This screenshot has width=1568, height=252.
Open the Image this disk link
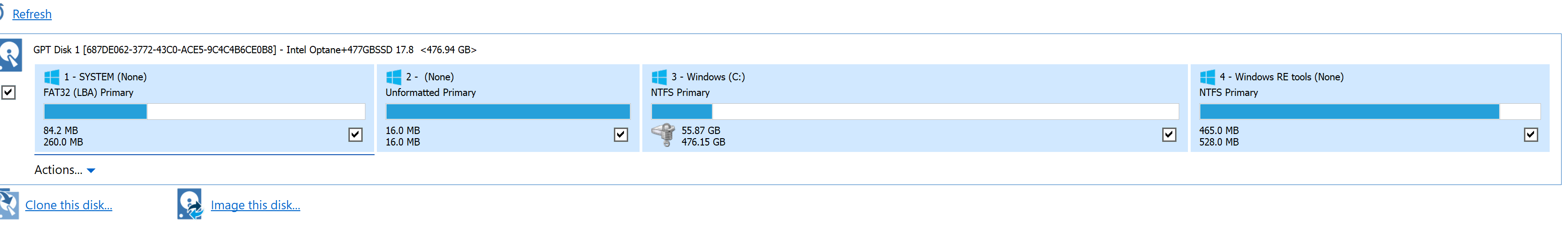tap(255, 205)
